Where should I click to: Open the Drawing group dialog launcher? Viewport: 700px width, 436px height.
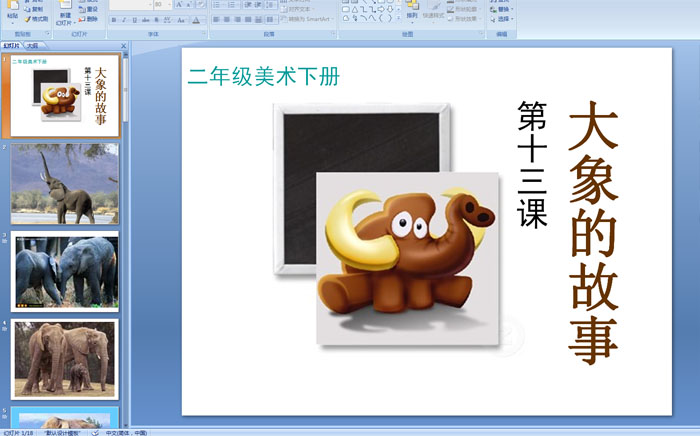pos(481,34)
